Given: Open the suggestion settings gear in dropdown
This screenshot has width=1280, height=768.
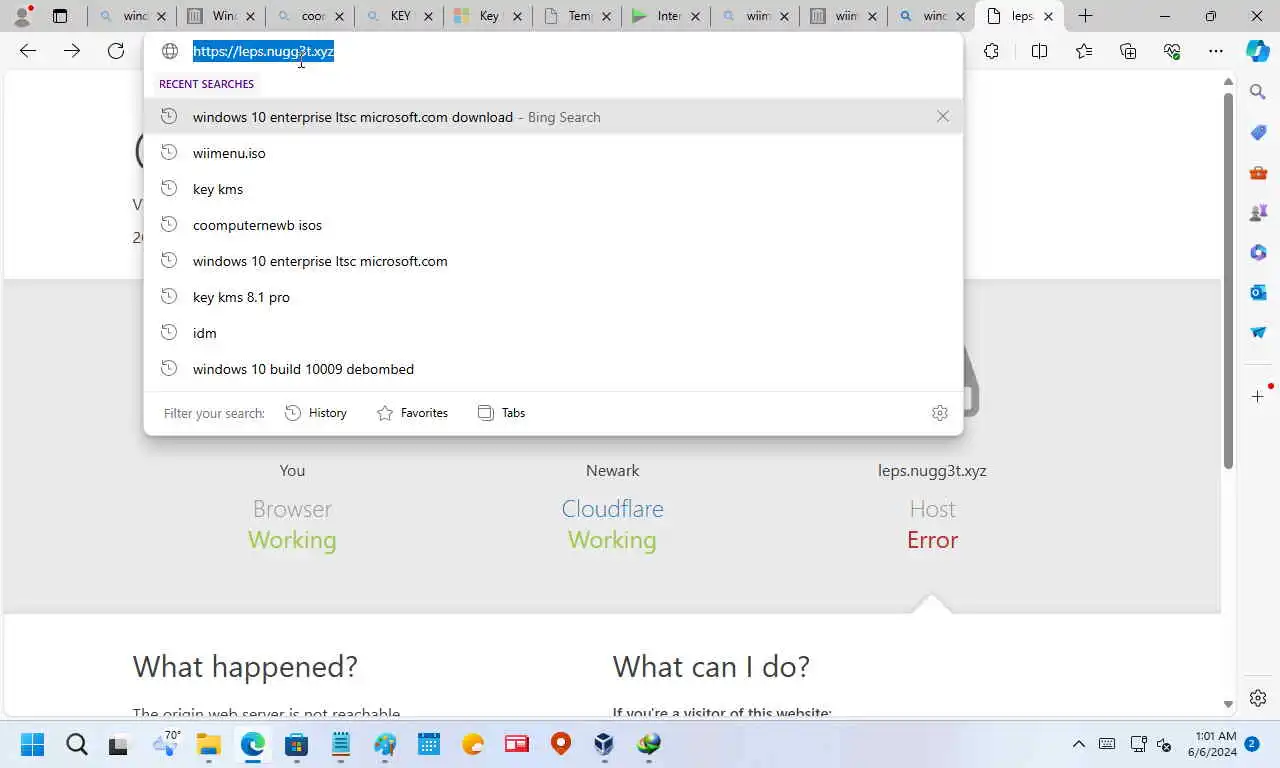Looking at the screenshot, I should [939, 413].
